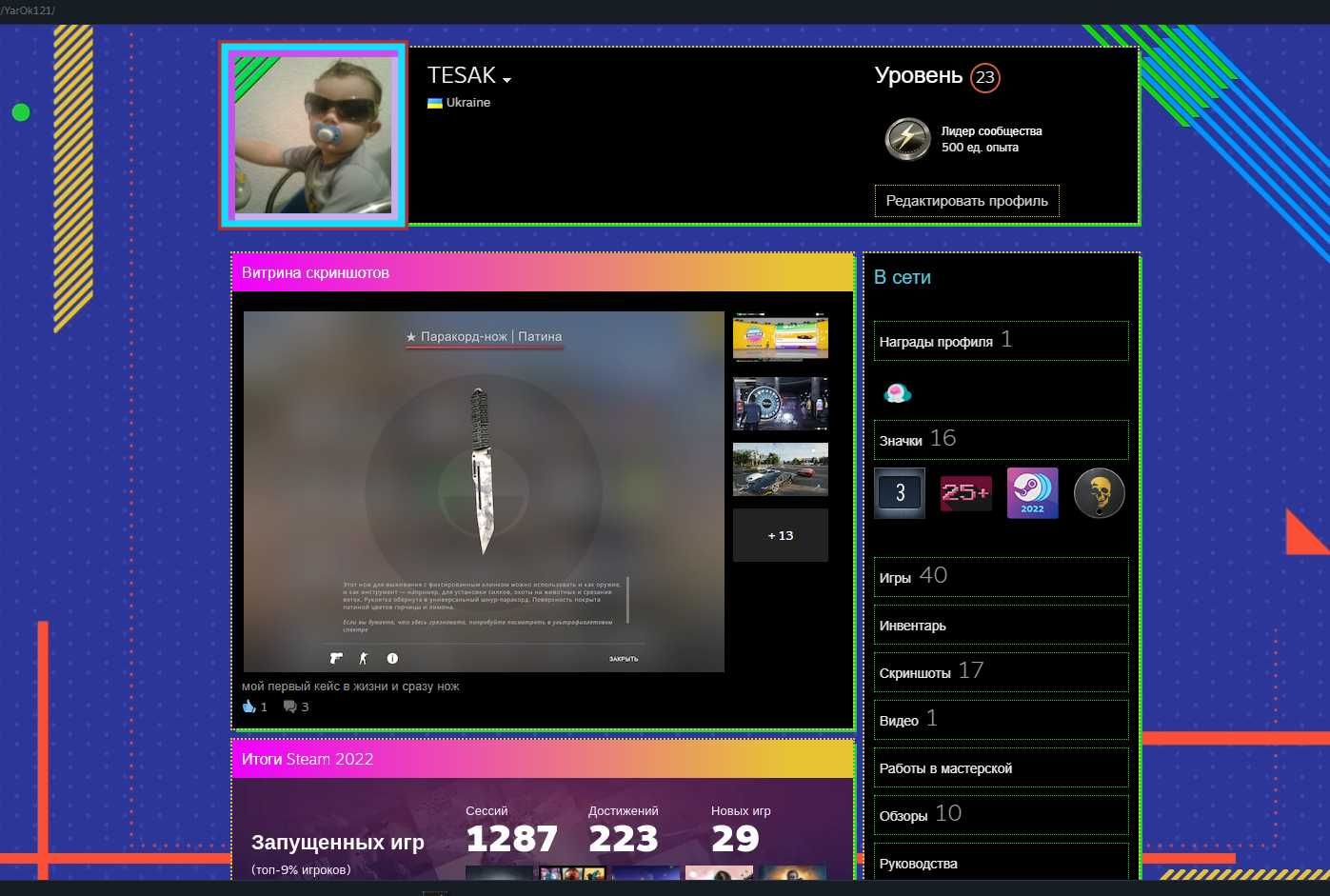Viewport: 1330px width, 896px height.
Task: Open the Инвентарь link
Action: click(1001, 626)
